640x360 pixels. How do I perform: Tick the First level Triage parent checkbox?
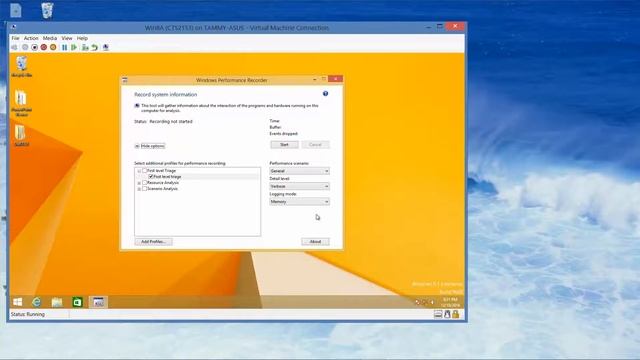144,171
